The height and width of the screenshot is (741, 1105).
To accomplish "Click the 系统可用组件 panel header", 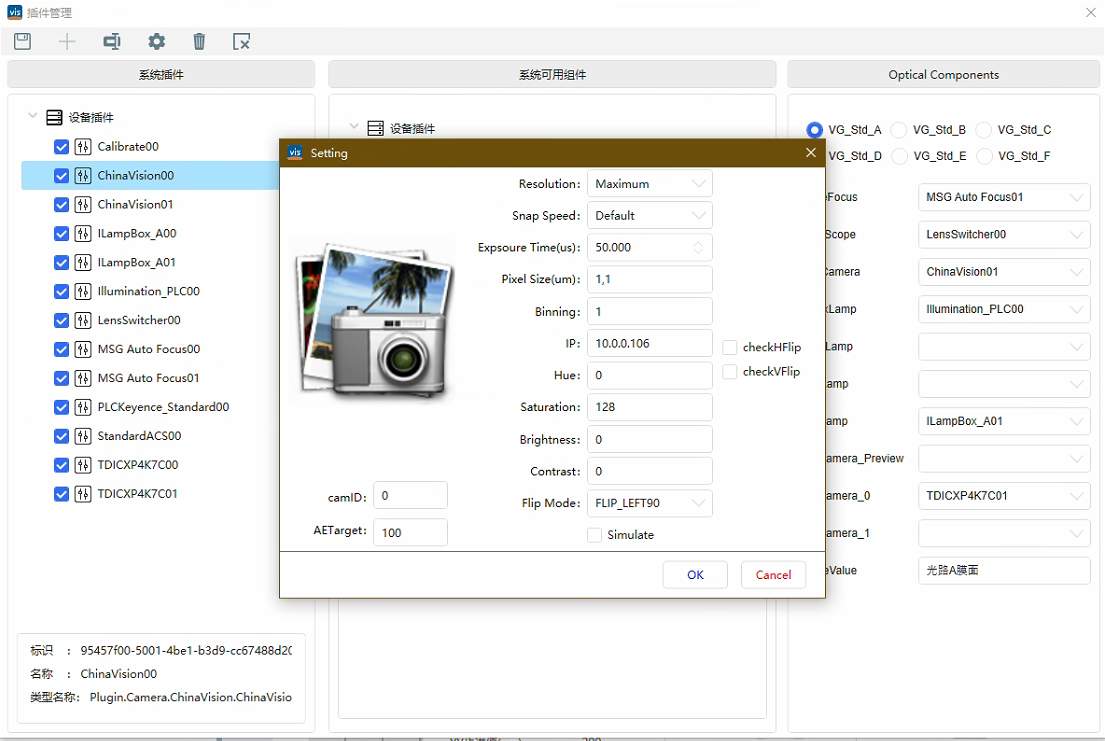I will coord(552,74).
